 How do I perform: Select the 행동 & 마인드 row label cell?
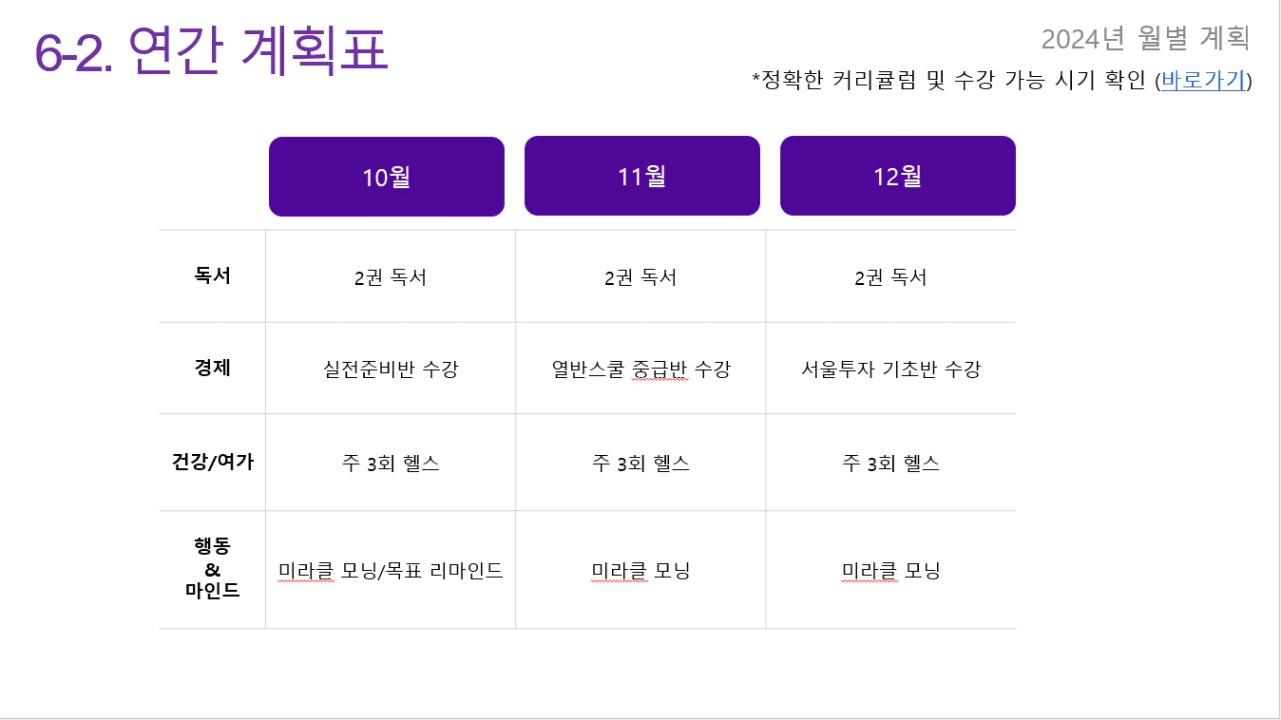(x=212, y=570)
